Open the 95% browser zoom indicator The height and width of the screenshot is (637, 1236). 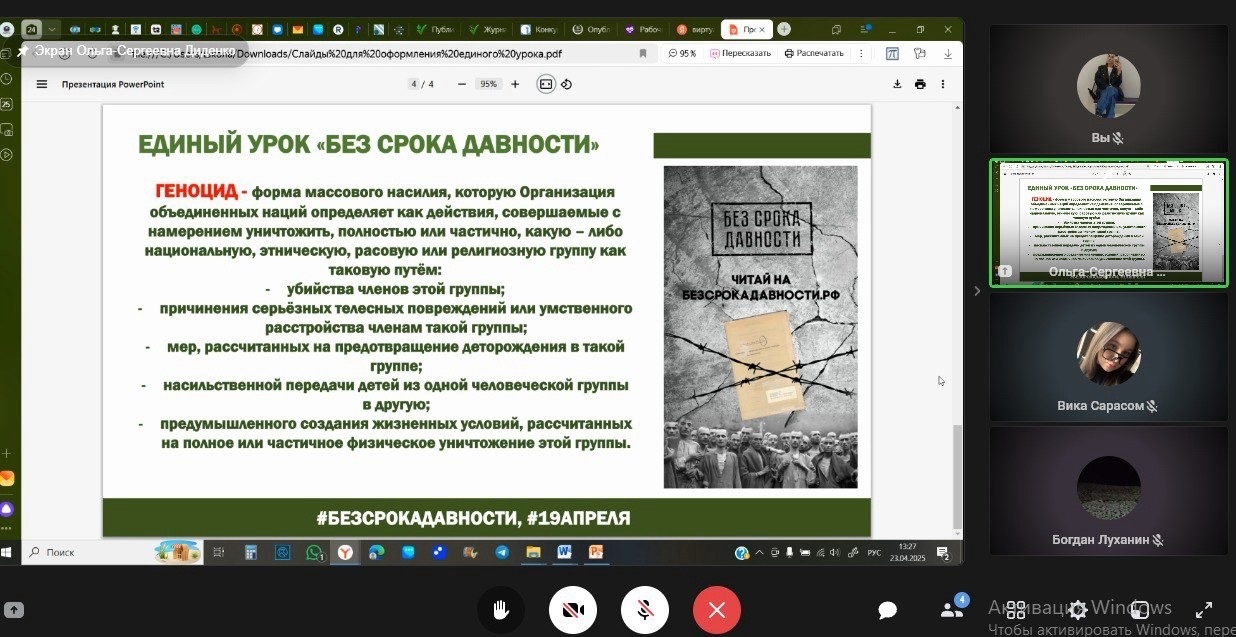point(683,53)
